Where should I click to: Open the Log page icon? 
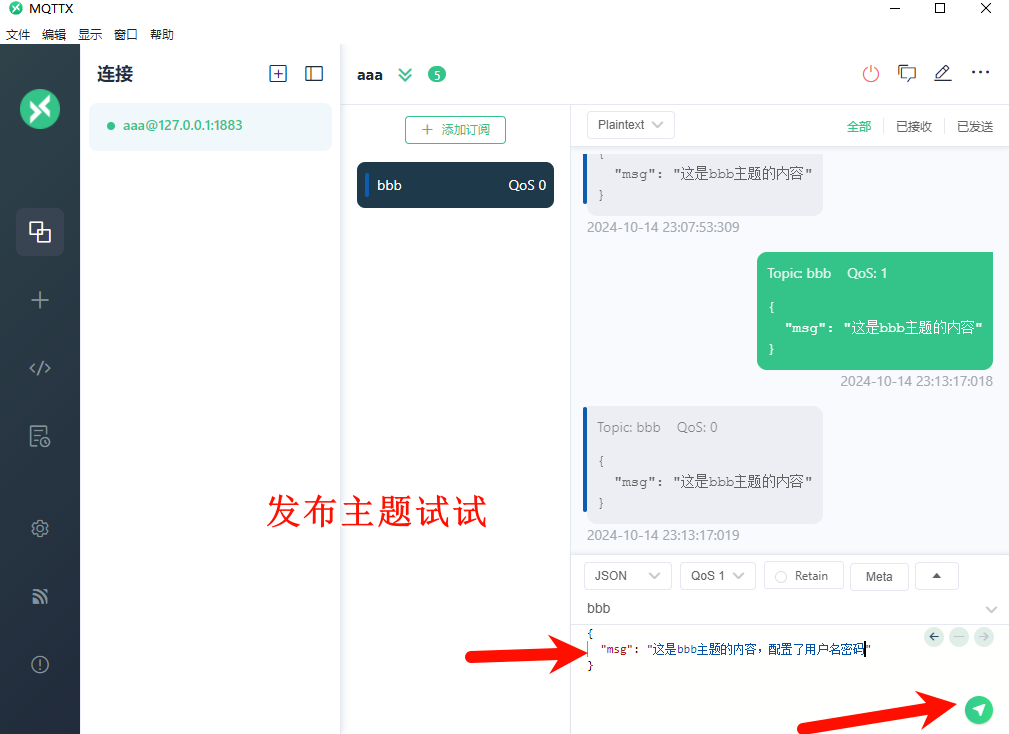point(40,436)
